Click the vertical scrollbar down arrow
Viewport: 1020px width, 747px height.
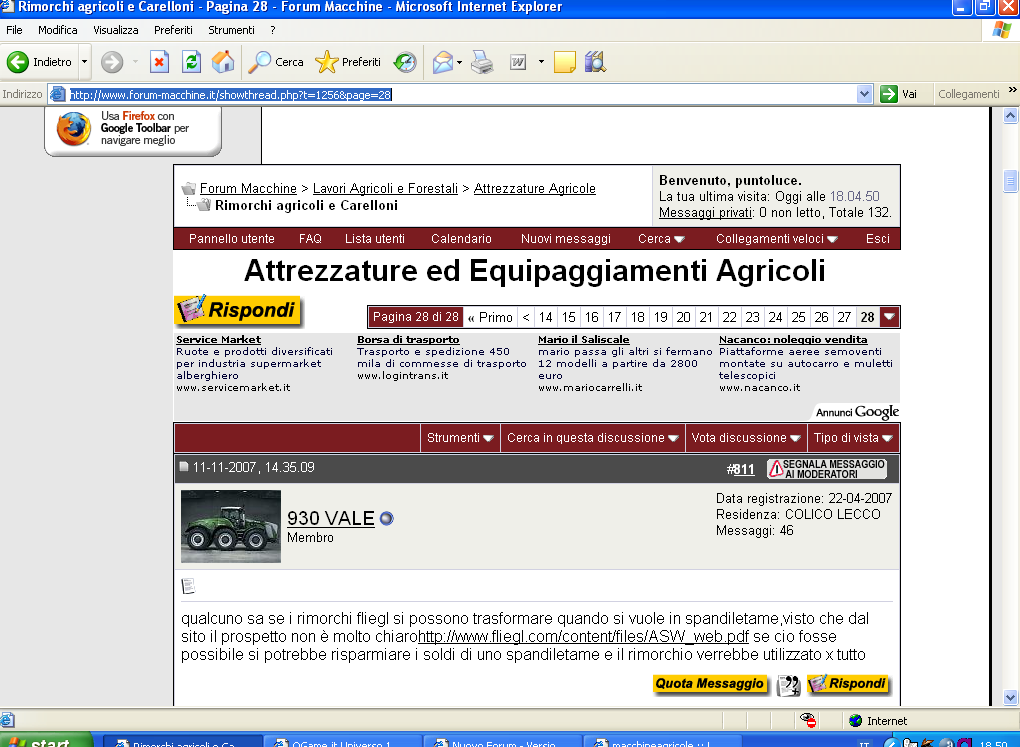pyautogui.click(x=1010, y=697)
